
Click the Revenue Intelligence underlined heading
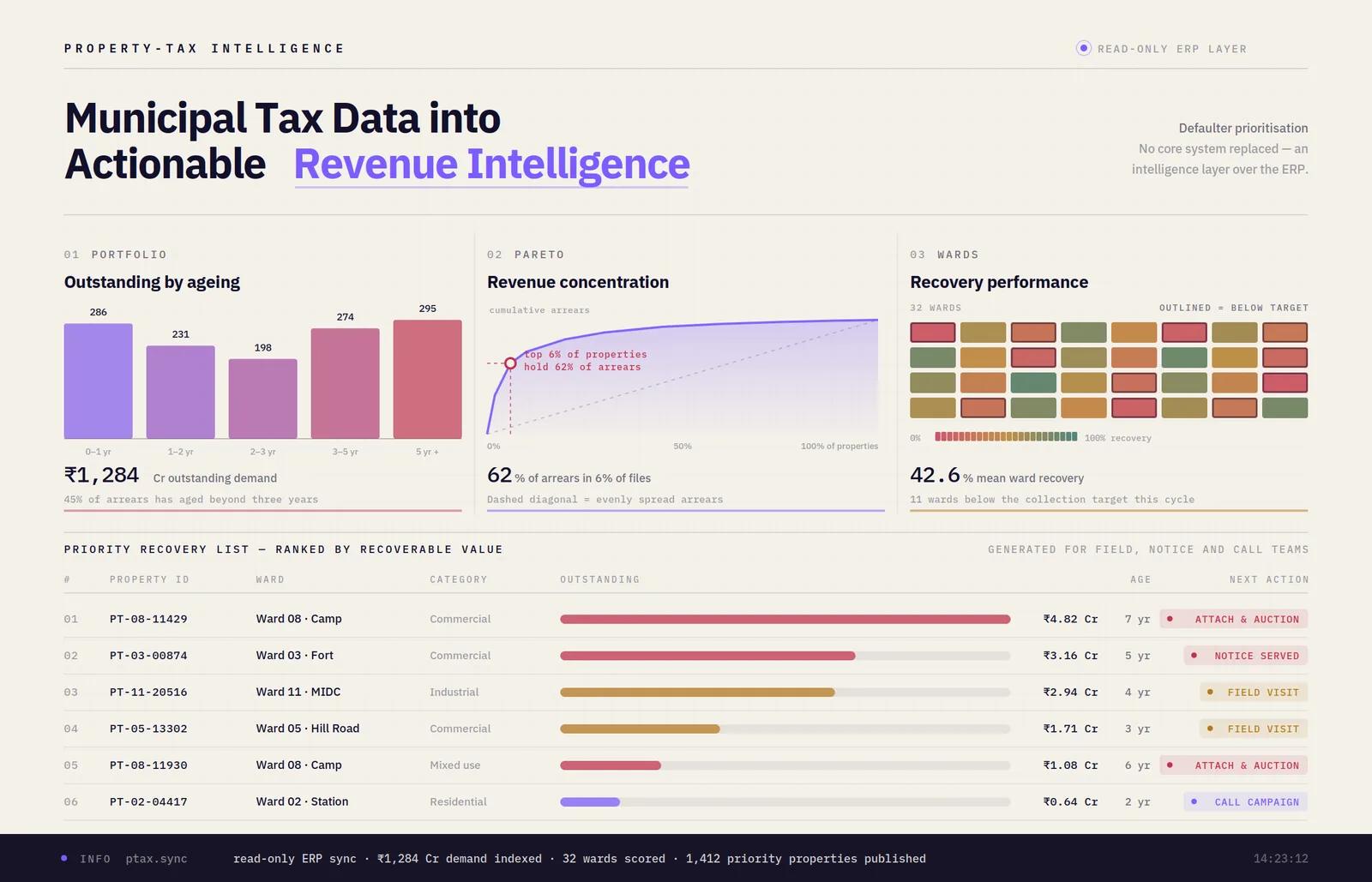click(491, 165)
